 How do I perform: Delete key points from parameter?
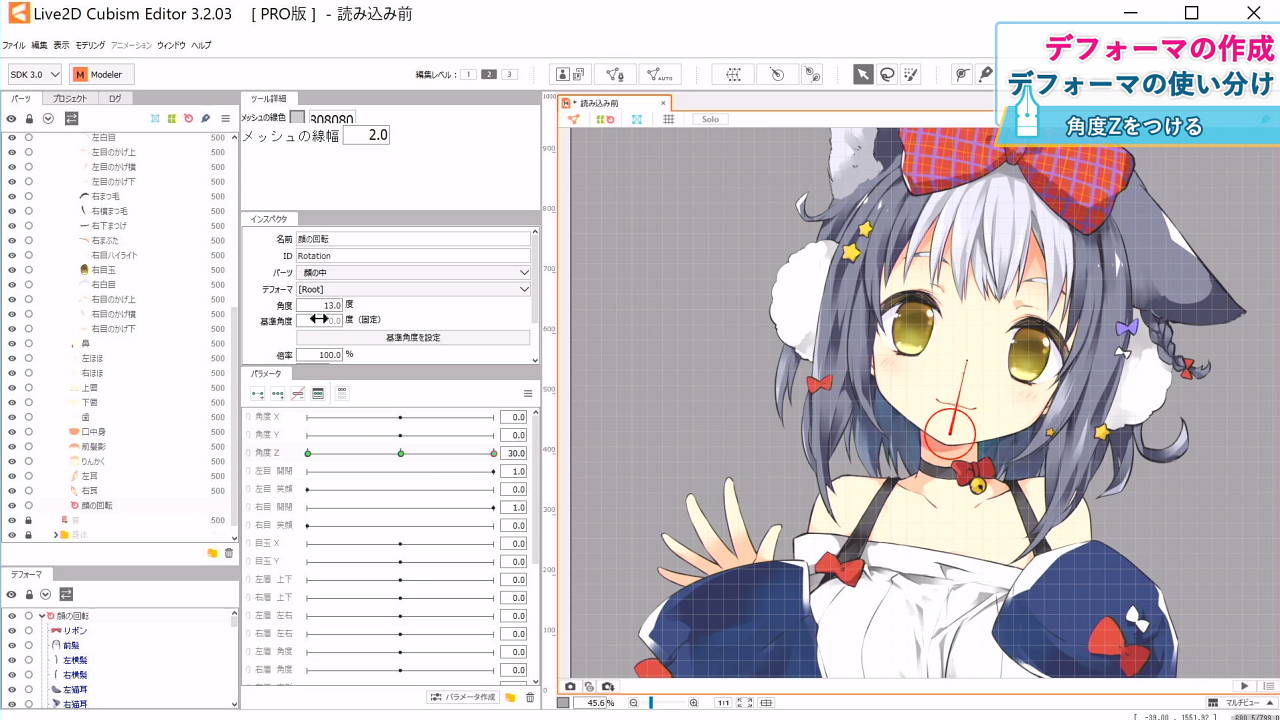coord(297,394)
